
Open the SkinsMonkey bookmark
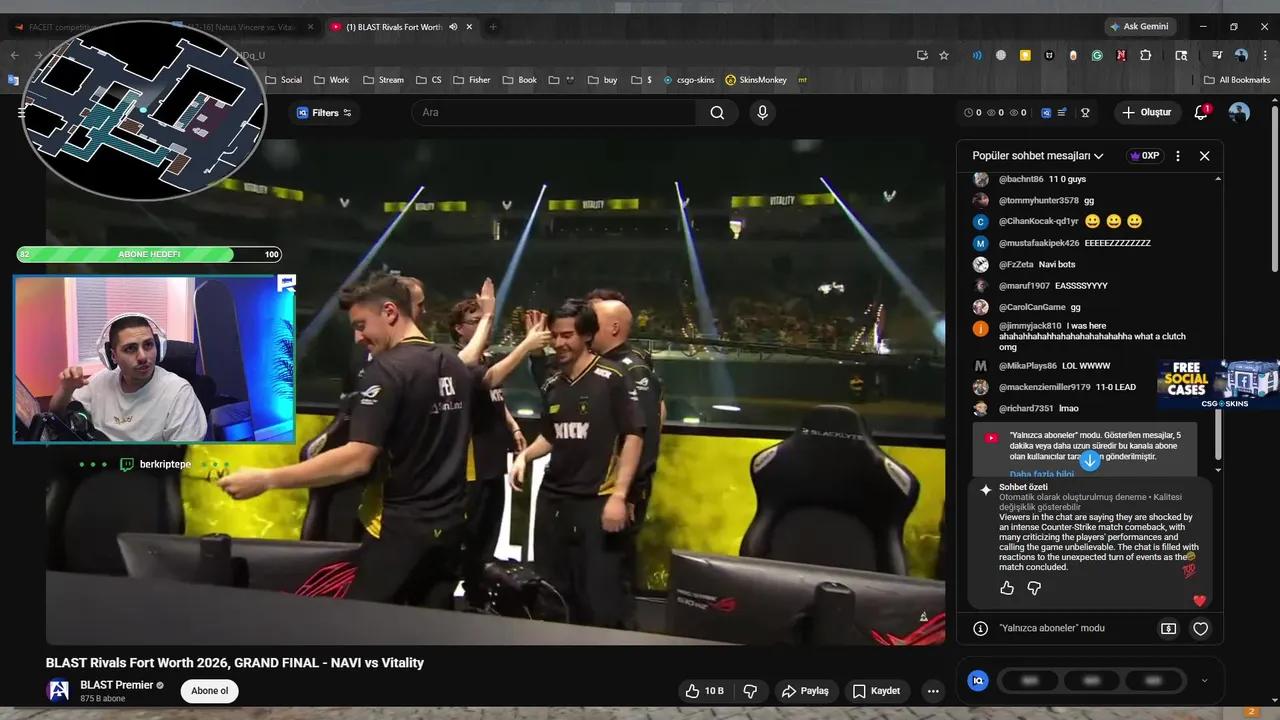coord(756,80)
